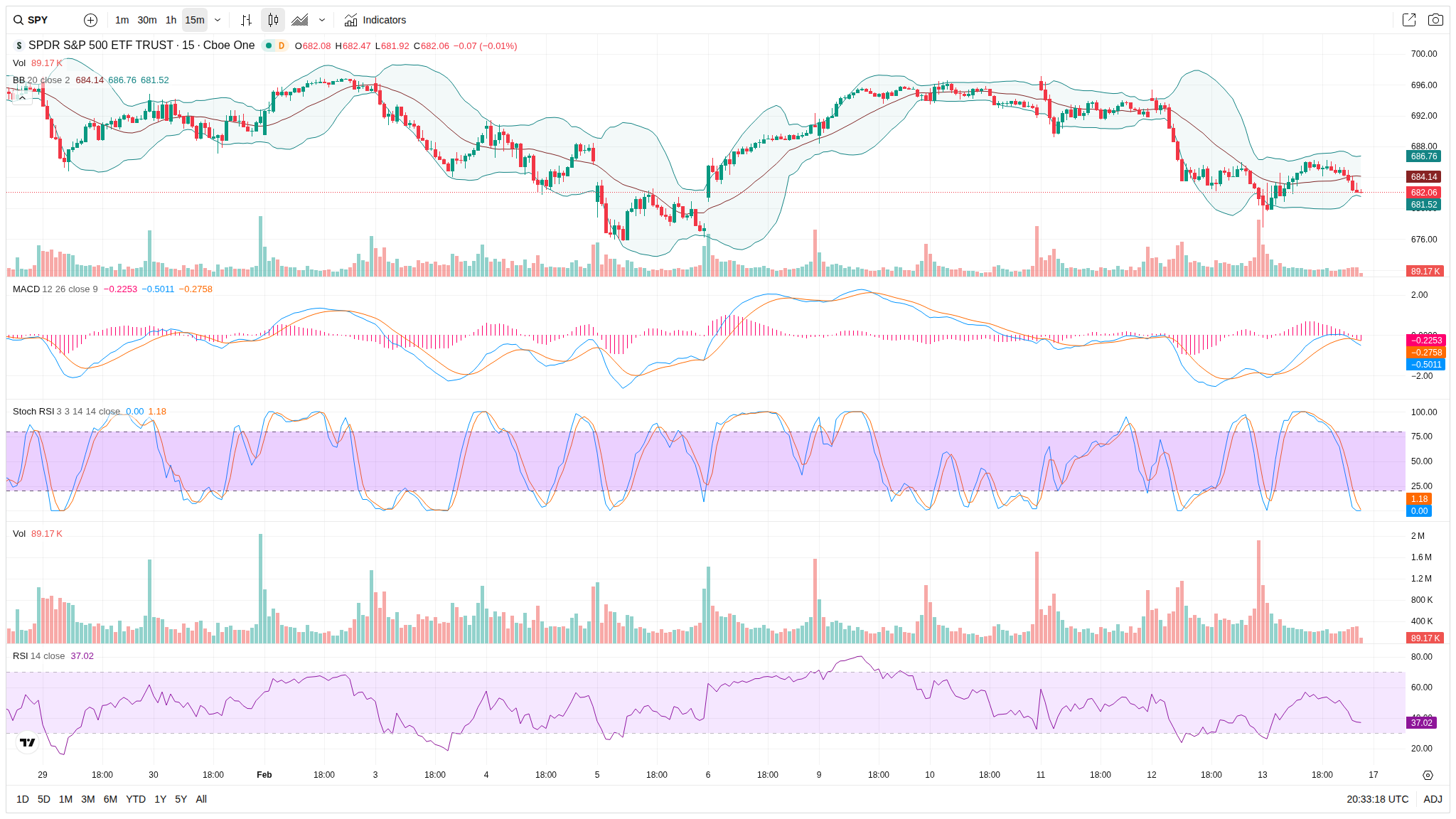Viewport: 1456px width, 819px height.
Task: Select the bars chart style icon
Action: pos(246,20)
